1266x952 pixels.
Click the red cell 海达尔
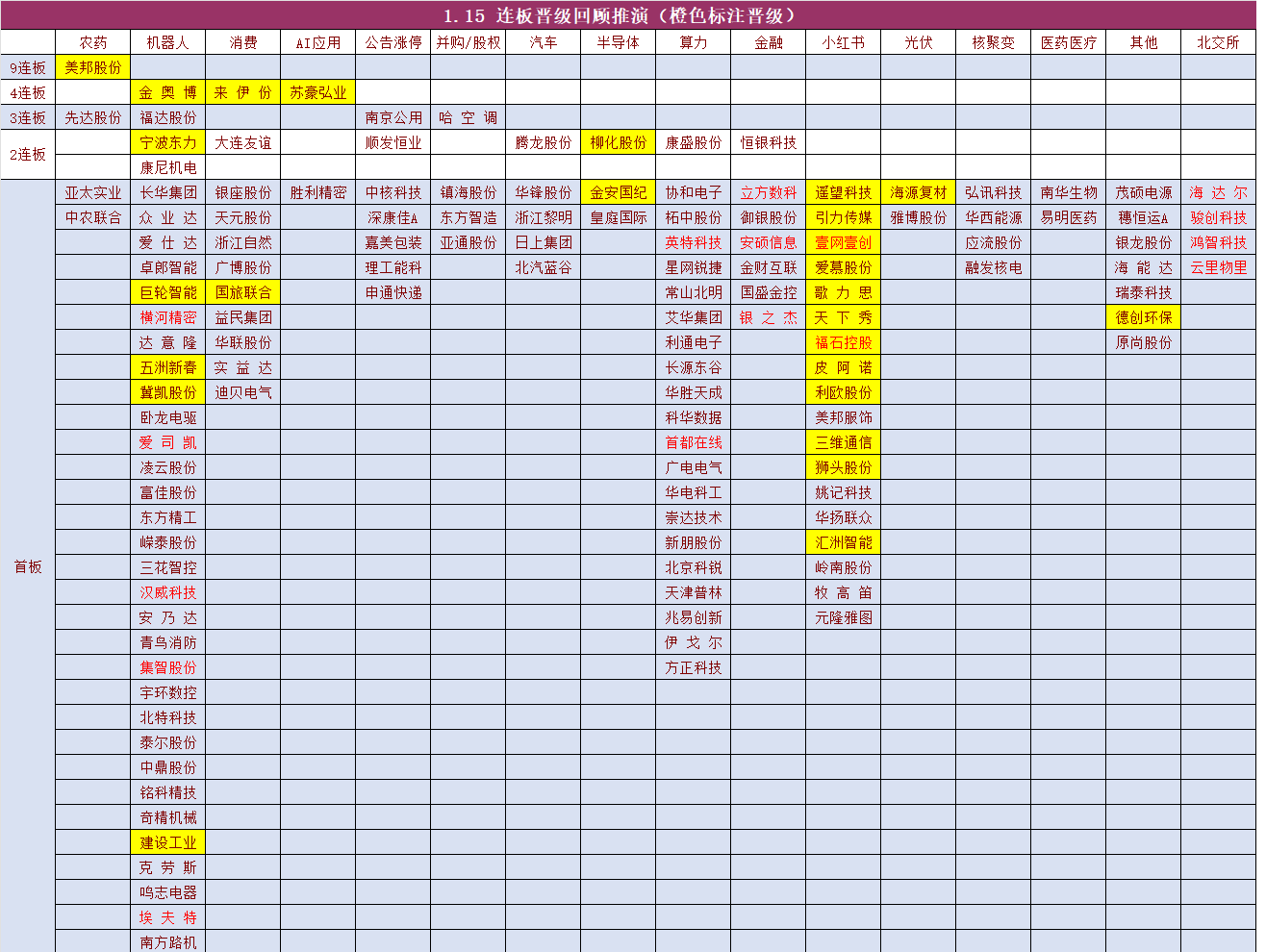pyautogui.click(x=1219, y=192)
